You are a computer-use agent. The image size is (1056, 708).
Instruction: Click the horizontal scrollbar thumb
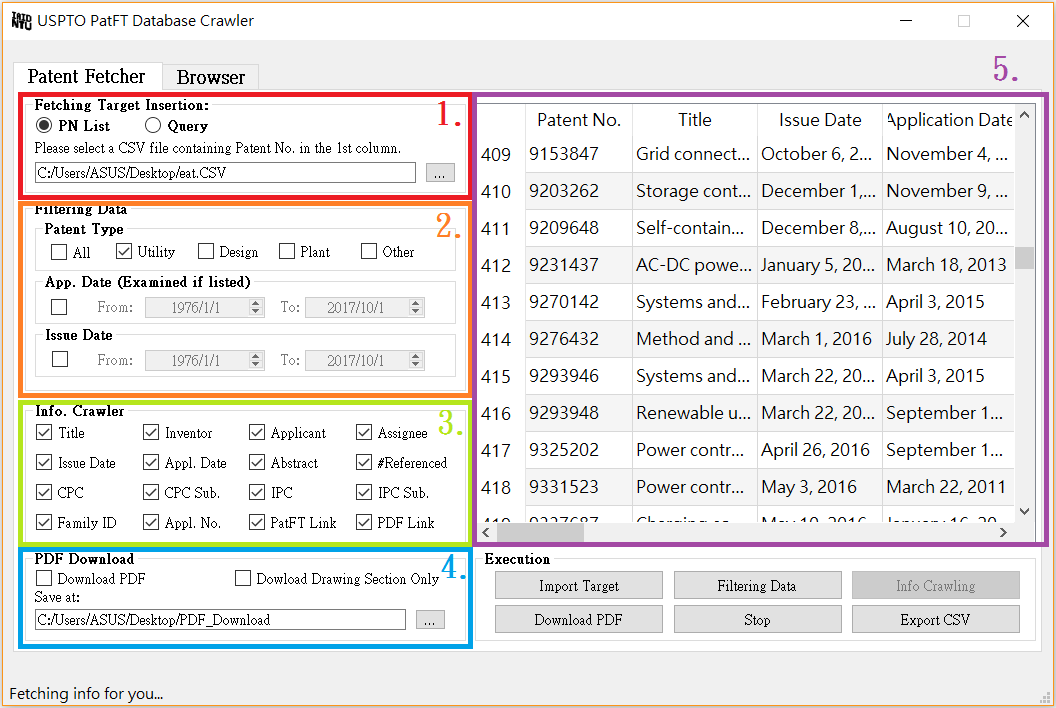pyautogui.click(x=540, y=532)
